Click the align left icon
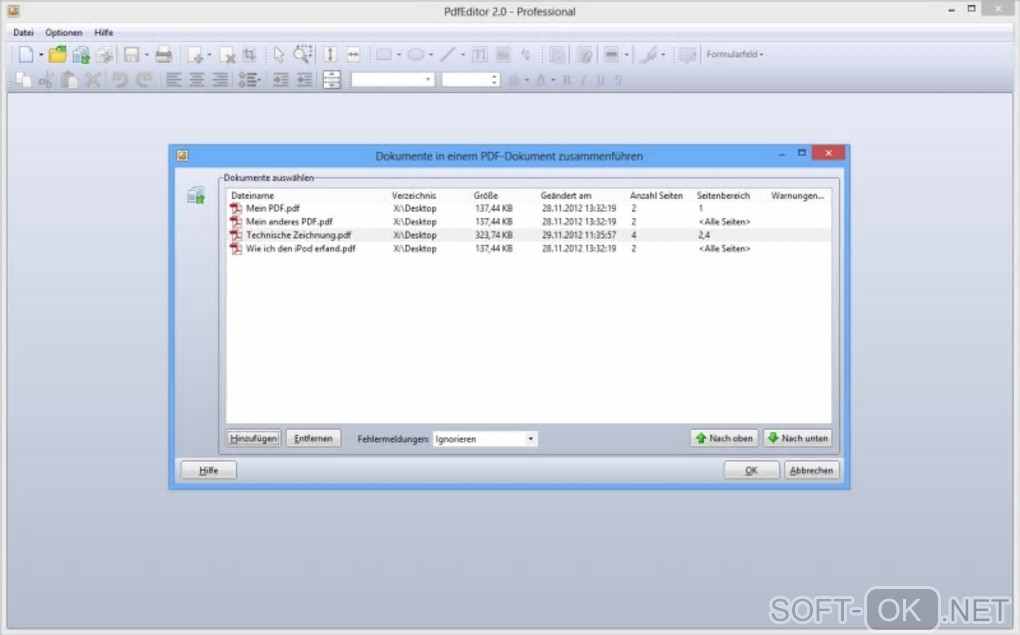 click(x=173, y=80)
